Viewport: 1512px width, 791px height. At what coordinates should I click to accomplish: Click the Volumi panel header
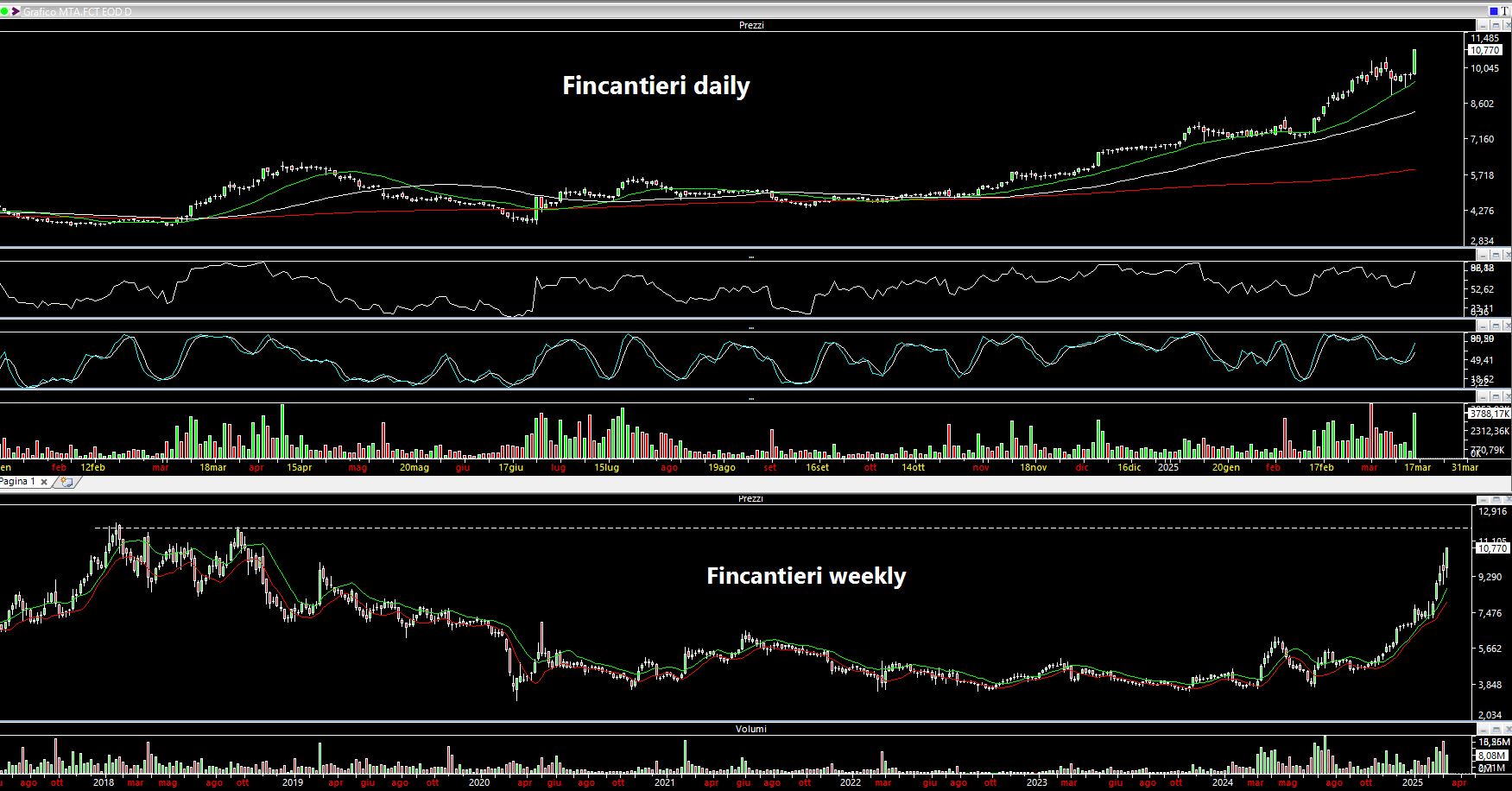751,729
